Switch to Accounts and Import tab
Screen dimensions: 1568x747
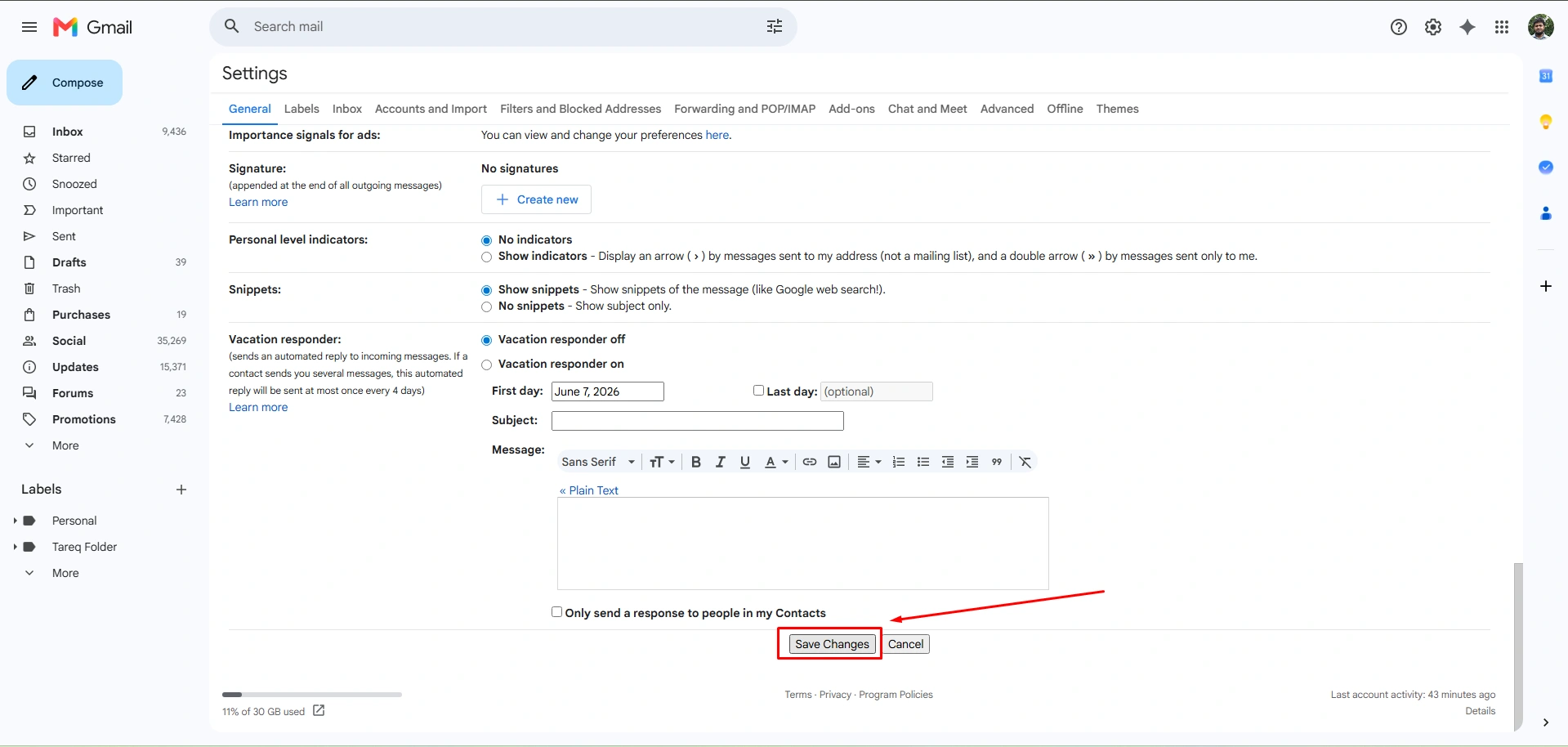tap(431, 109)
